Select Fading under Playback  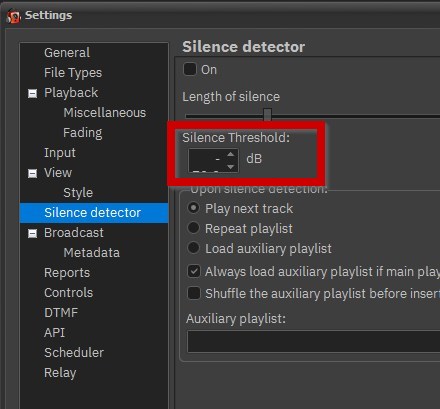coord(83,133)
